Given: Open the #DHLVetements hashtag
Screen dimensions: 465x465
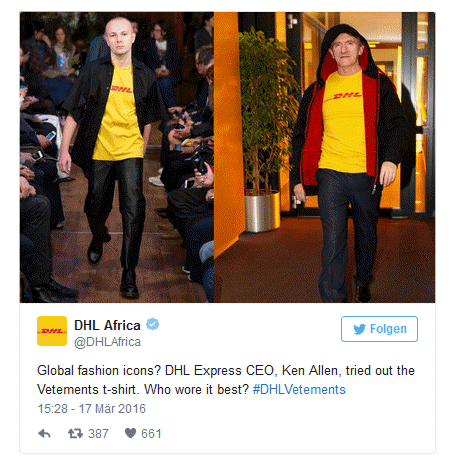Looking at the screenshot, I should (299, 389).
